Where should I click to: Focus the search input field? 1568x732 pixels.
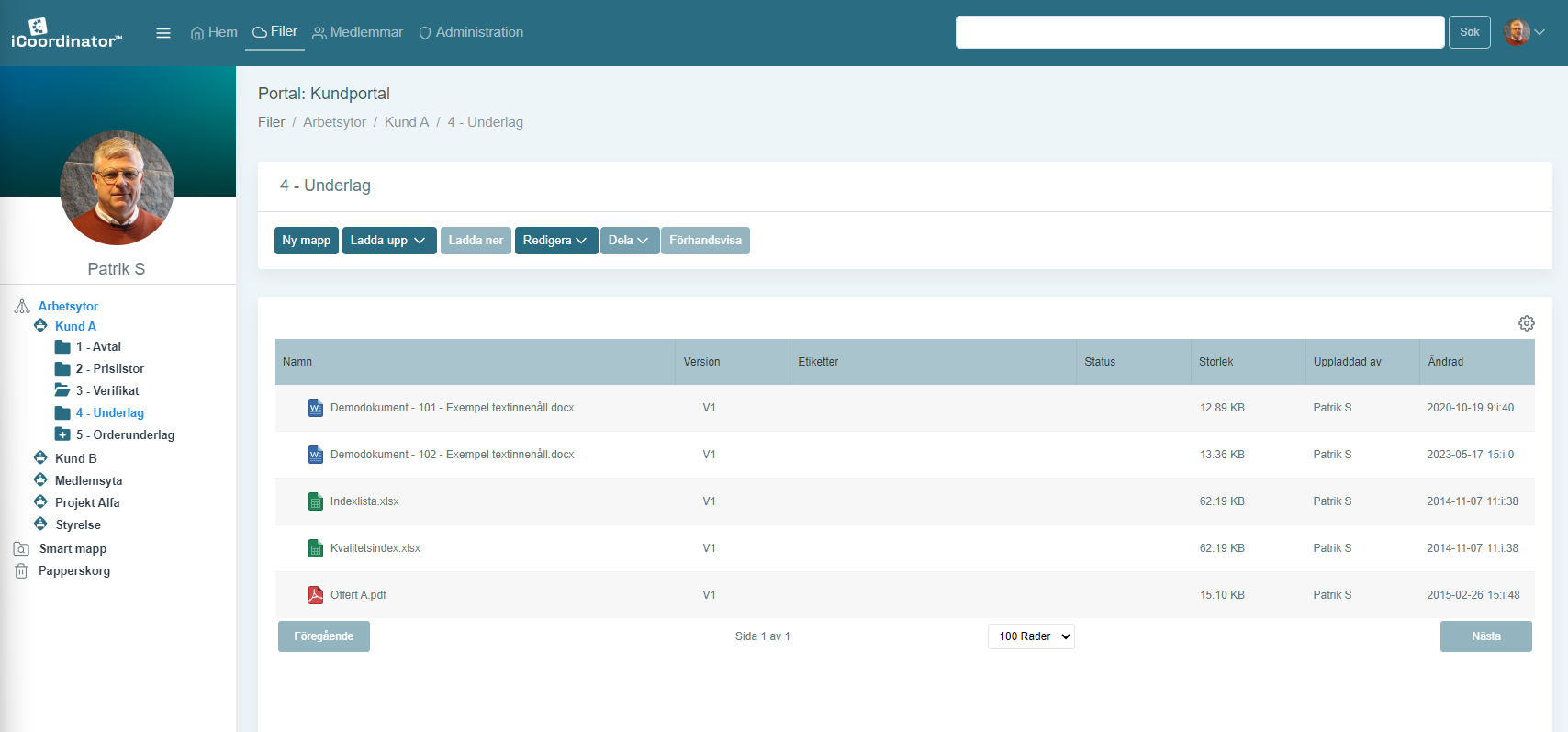click(x=1200, y=32)
